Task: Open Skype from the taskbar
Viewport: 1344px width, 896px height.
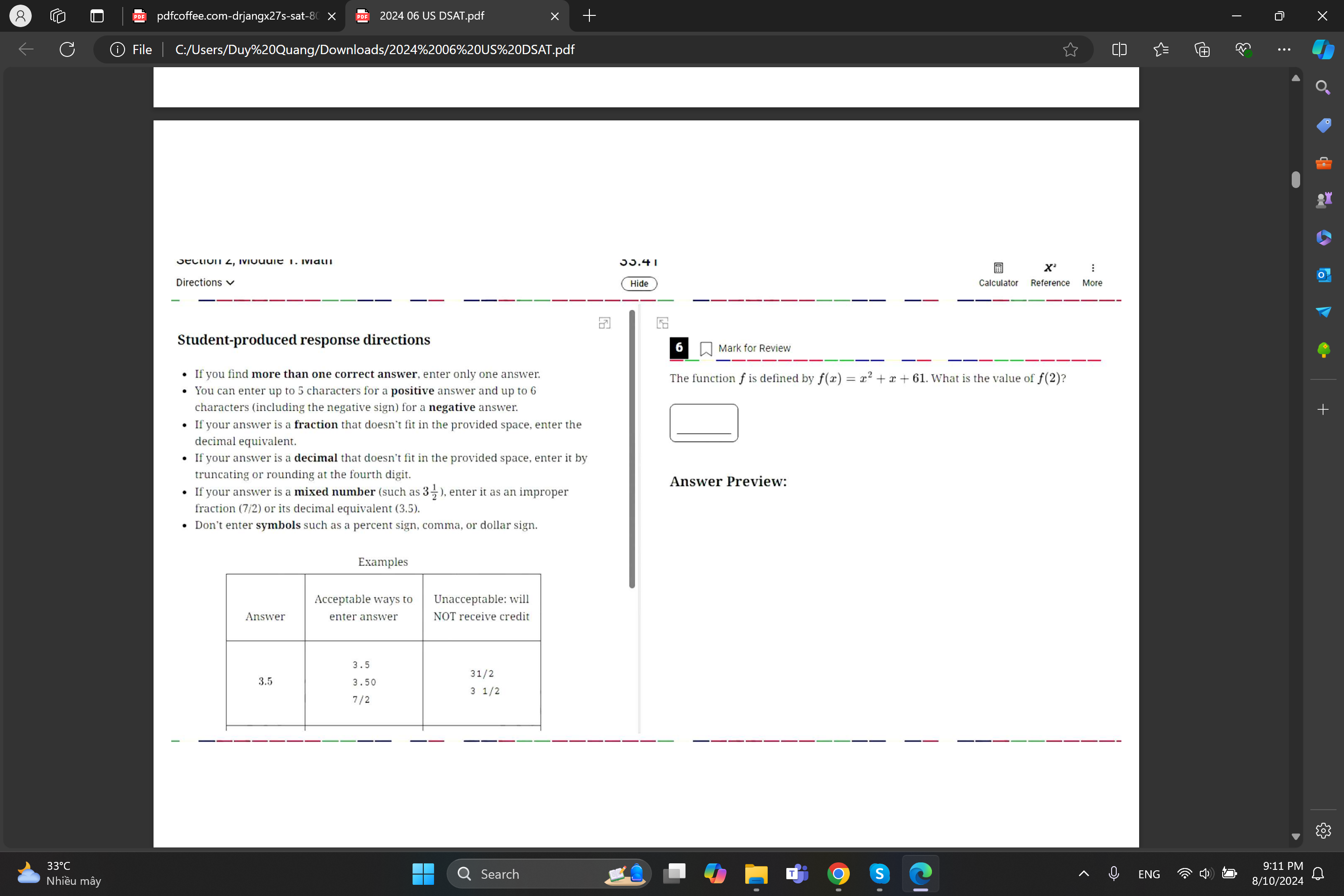Action: pos(879,874)
